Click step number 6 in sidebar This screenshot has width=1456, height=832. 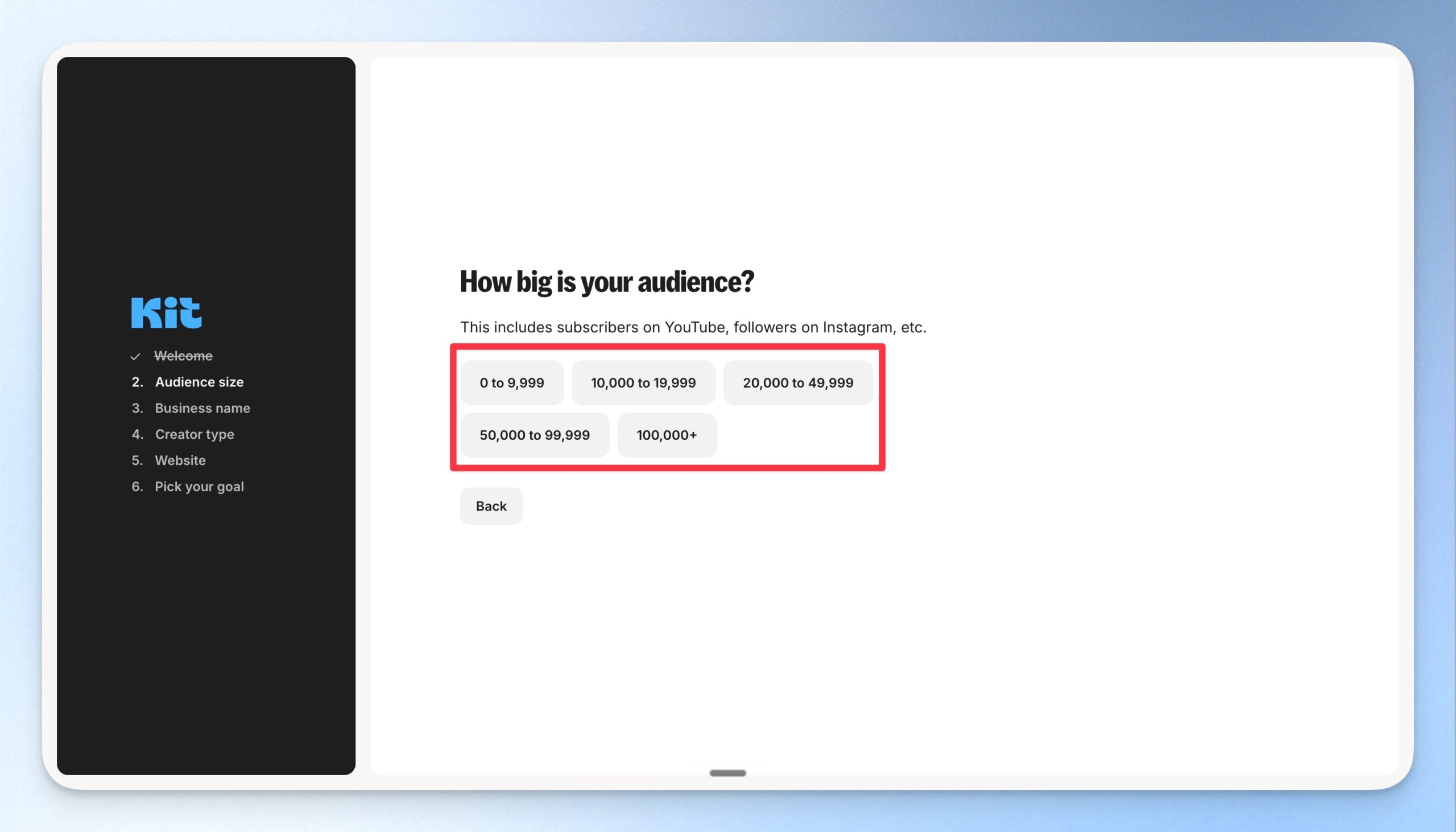pyautogui.click(x=137, y=487)
